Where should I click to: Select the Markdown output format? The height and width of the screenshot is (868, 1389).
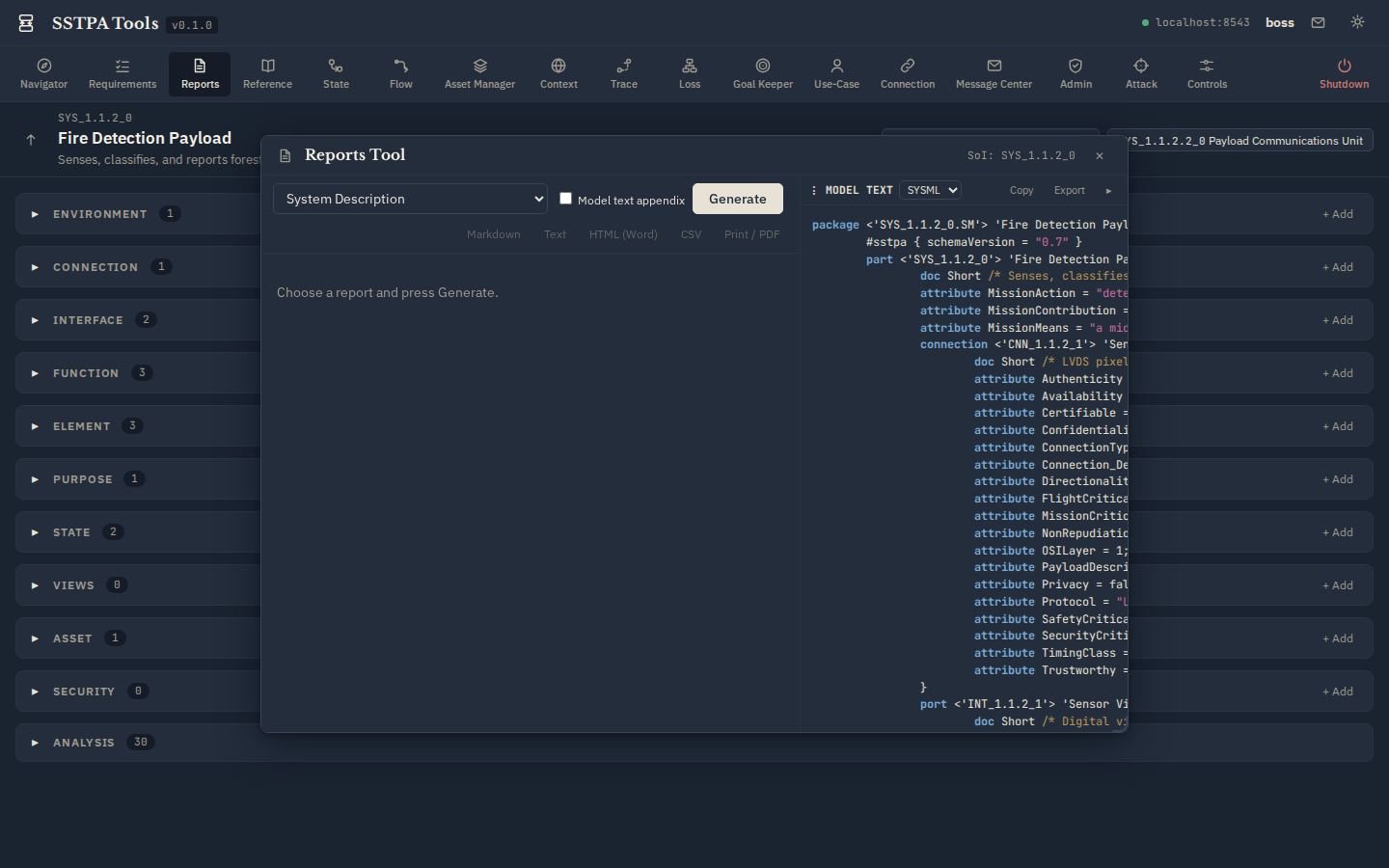coord(493,234)
